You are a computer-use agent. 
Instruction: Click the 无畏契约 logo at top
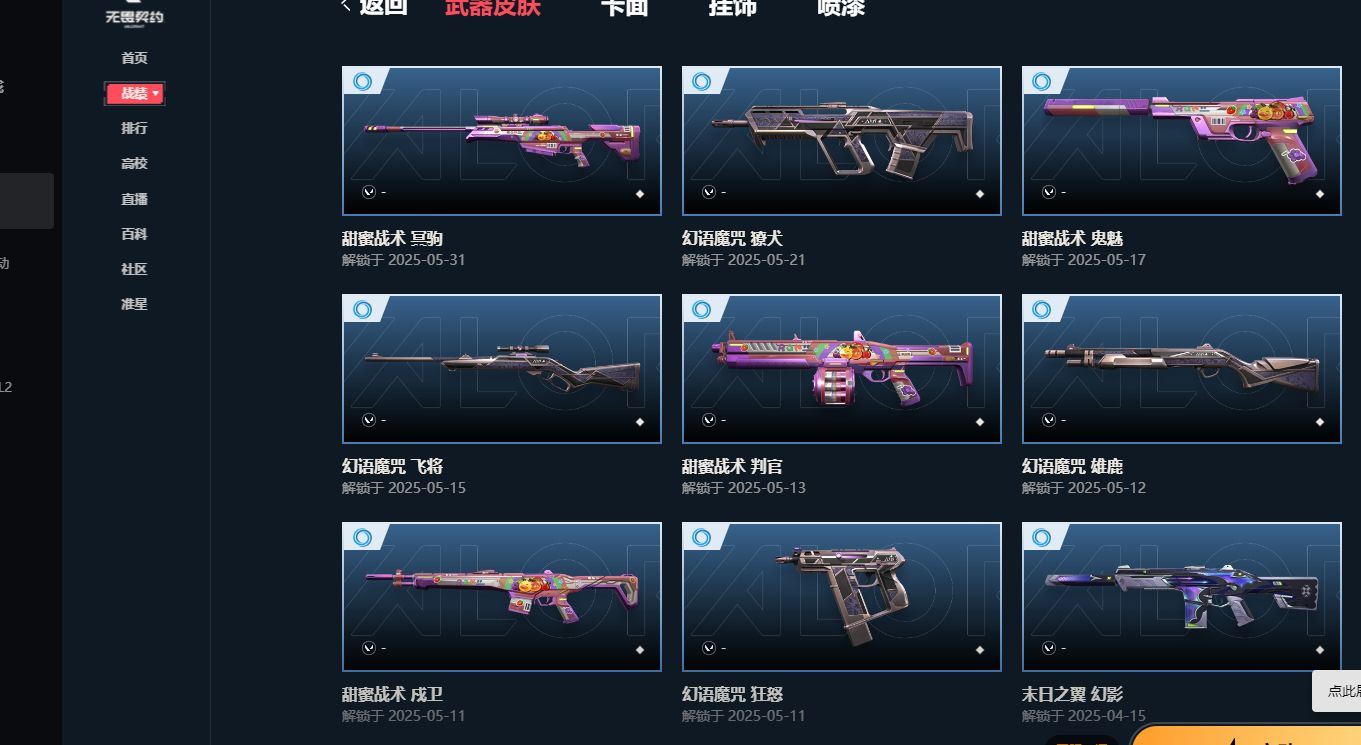coord(135,14)
